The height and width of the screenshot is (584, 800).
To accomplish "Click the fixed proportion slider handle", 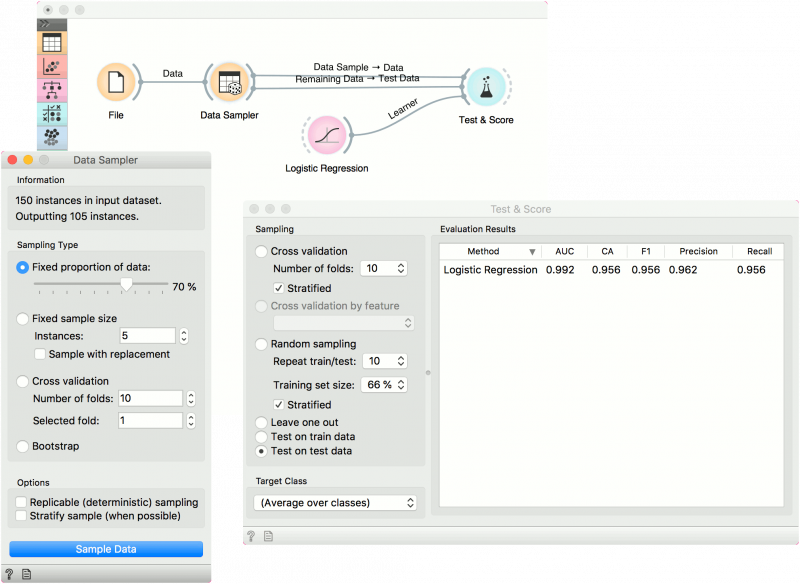I will pos(127,286).
